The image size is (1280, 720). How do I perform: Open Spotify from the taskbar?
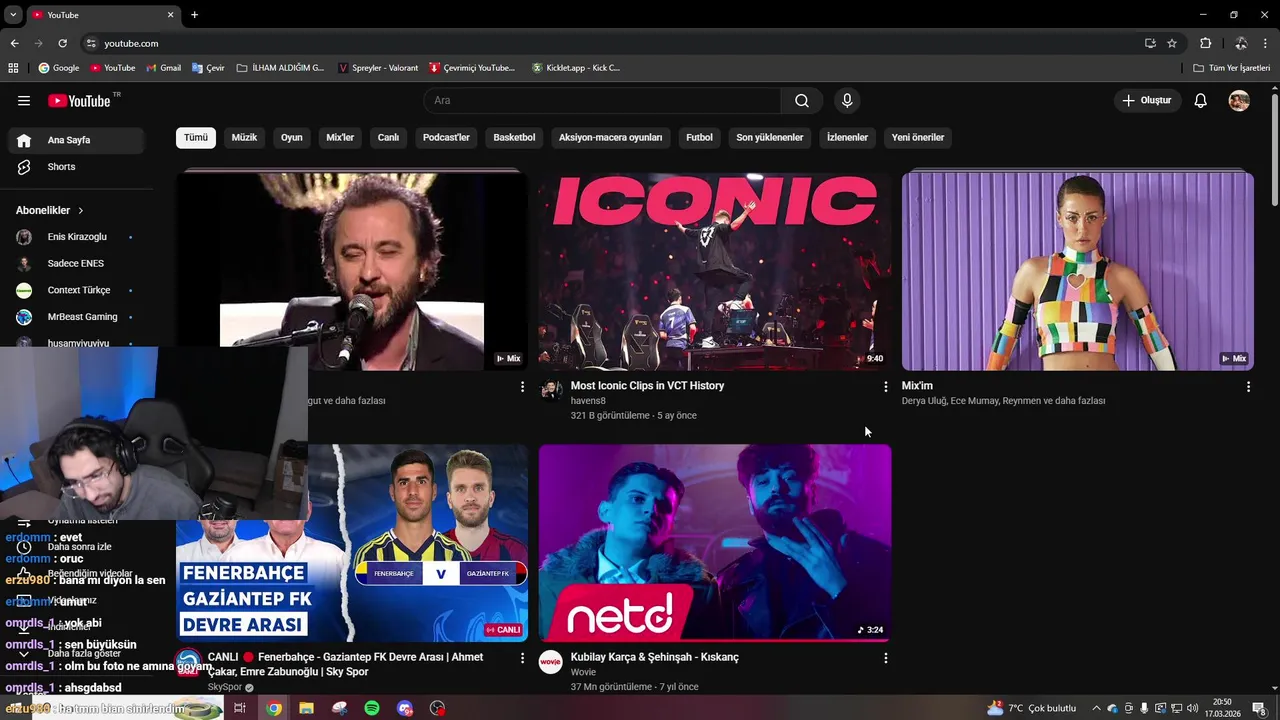click(x=372, y=708)
